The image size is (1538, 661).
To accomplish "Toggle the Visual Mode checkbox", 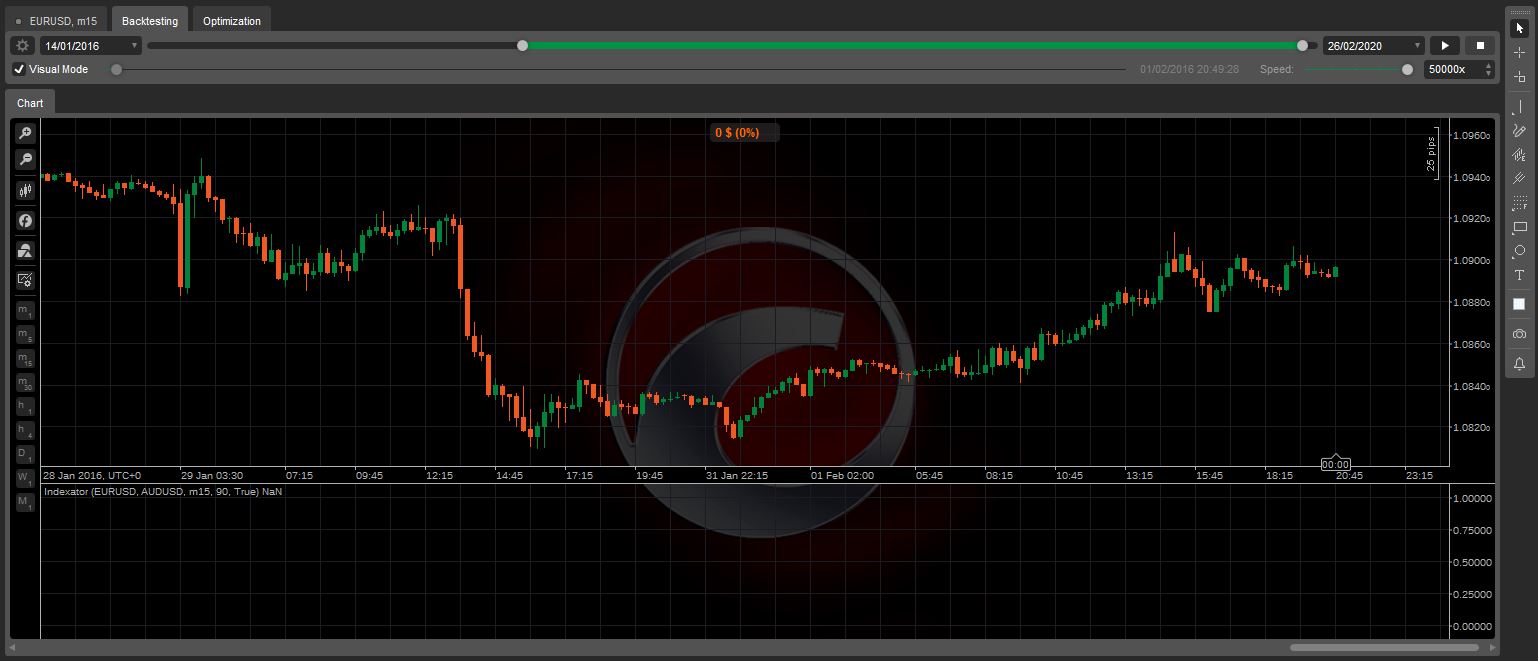I will [x=19, y=69].
